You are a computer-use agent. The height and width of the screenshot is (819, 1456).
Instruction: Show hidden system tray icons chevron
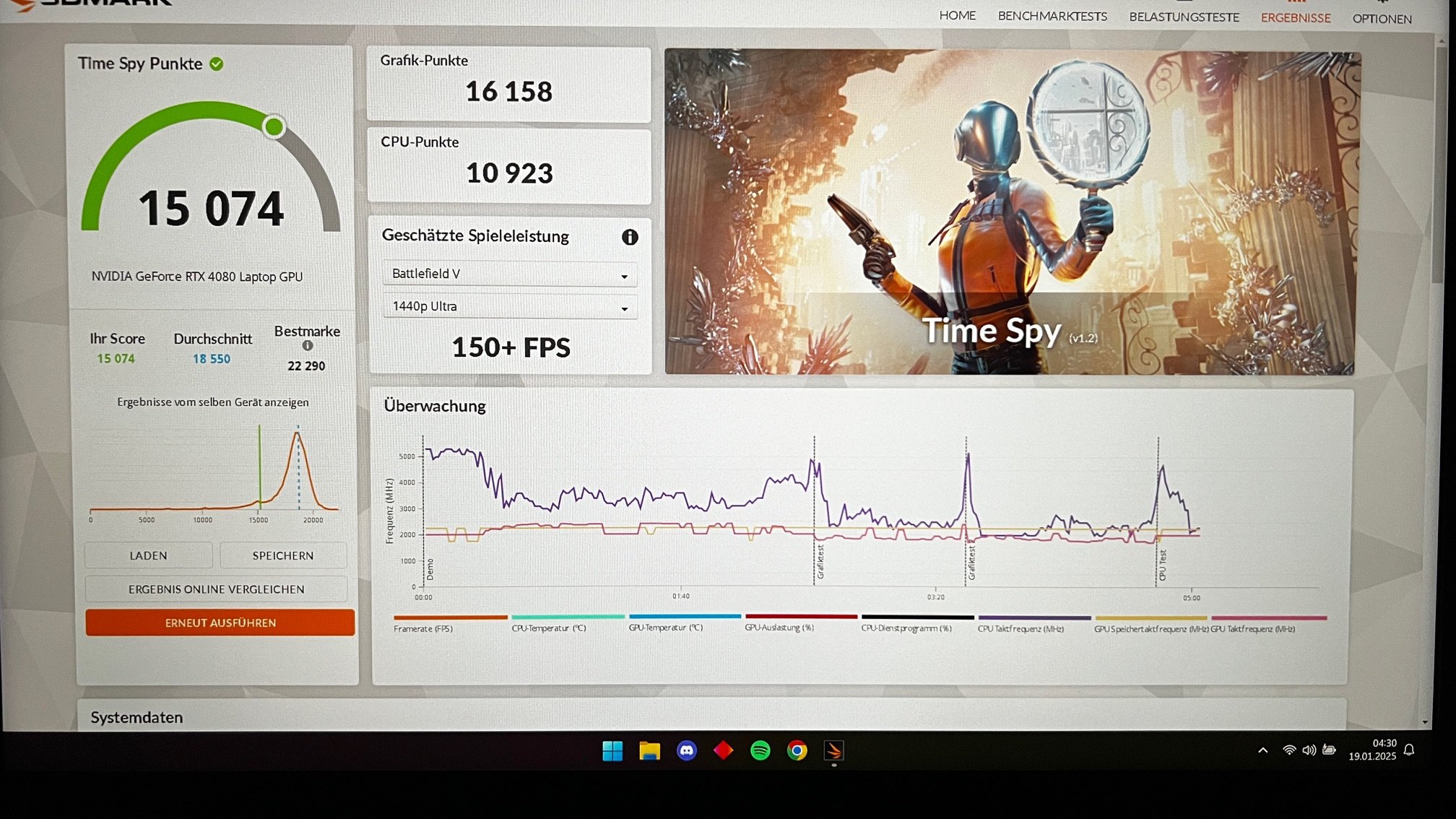pos(1262,750)
